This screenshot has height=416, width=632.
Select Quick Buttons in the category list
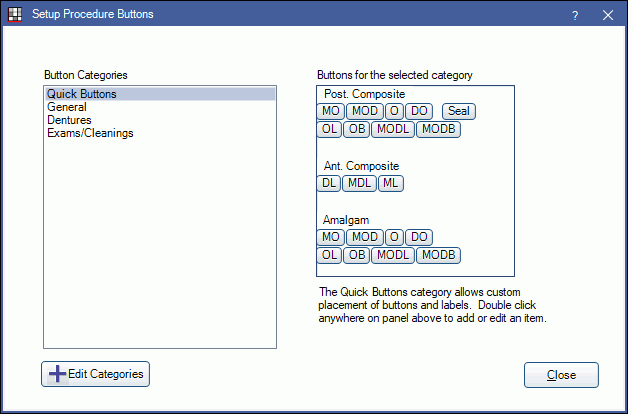(x=82, y=95)
